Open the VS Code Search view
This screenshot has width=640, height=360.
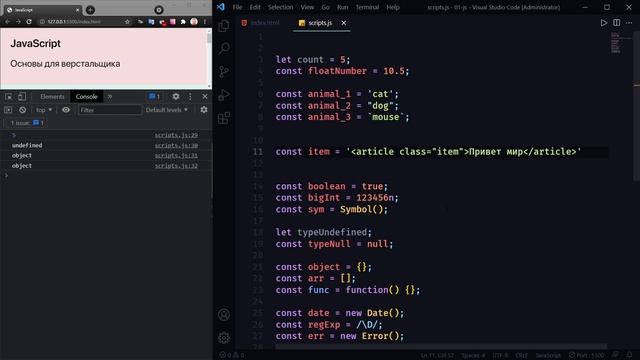point(224,49)
